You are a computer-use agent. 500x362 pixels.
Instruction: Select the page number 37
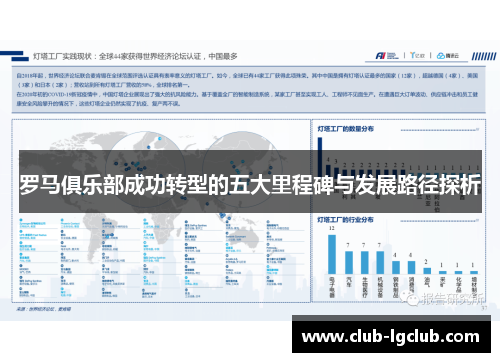[484, 308]
